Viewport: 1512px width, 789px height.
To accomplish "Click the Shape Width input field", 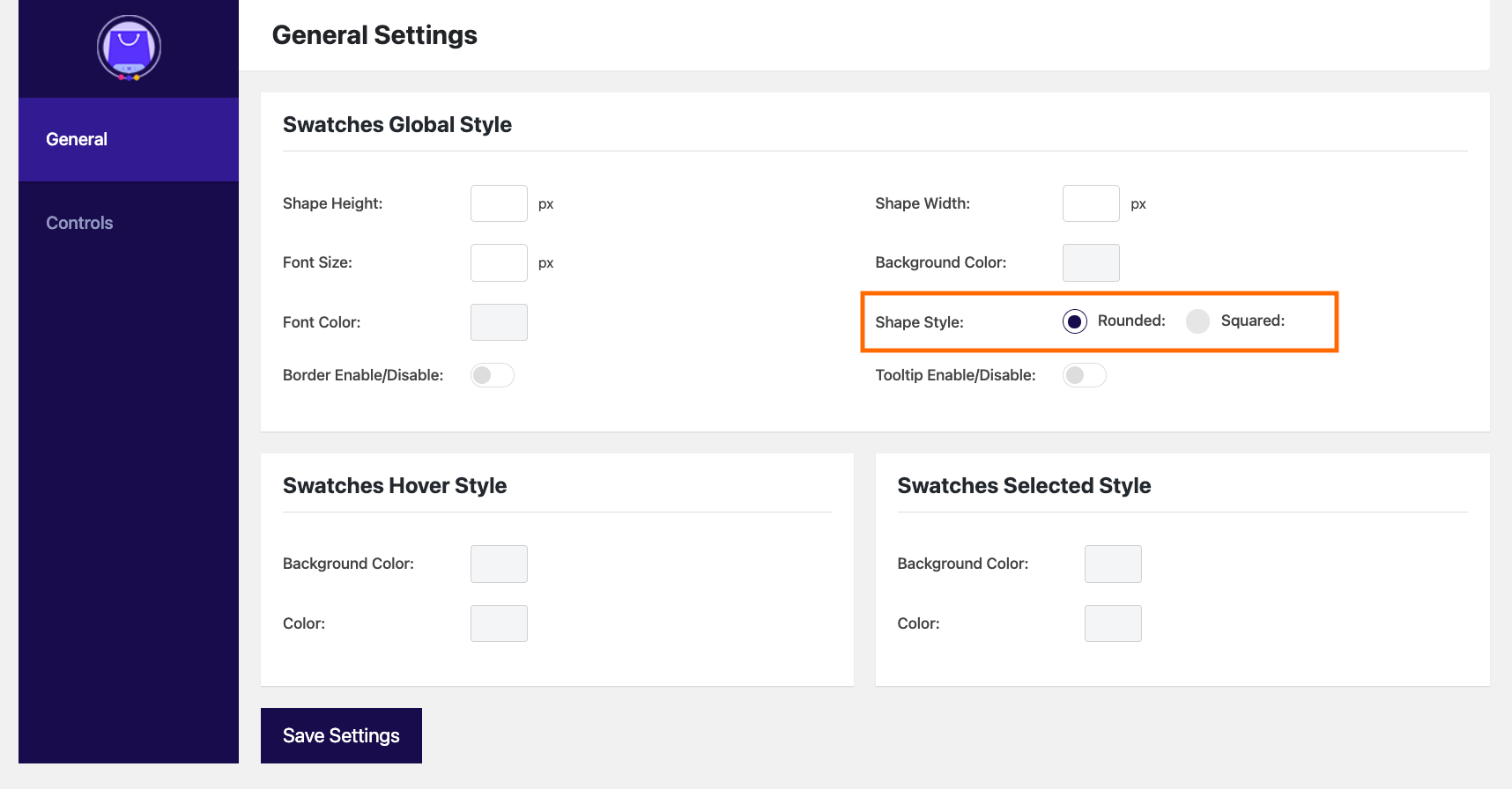I will click(1091, 203).
